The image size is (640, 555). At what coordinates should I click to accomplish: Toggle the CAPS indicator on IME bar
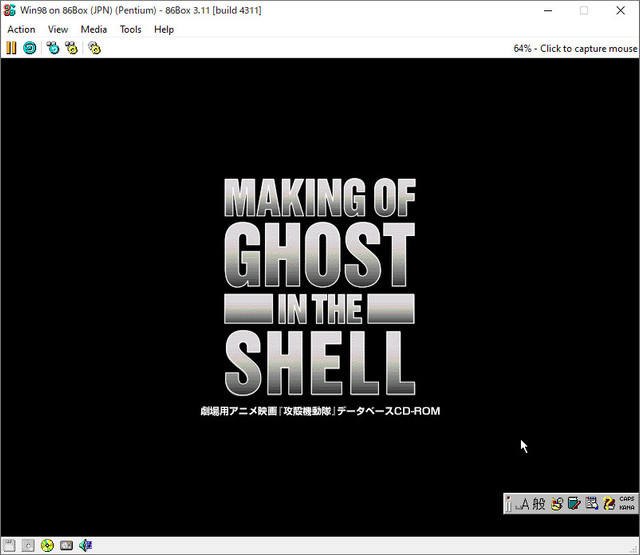[x=627, y=499]
